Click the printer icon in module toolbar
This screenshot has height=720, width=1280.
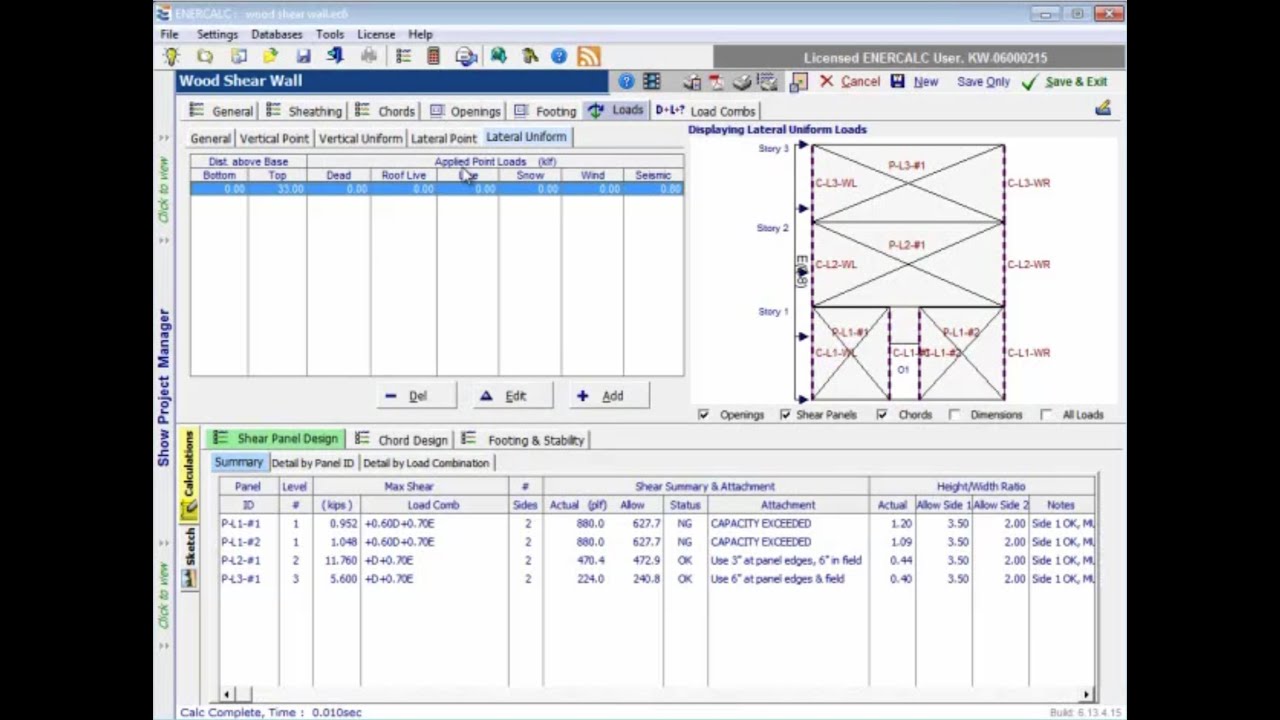pyautogui.click(x=741, y=82)
